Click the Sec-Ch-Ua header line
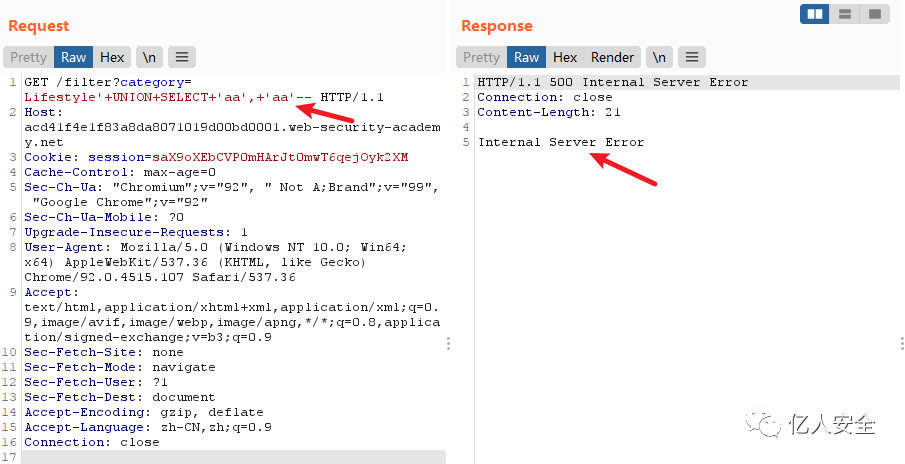 pos(231,194)
